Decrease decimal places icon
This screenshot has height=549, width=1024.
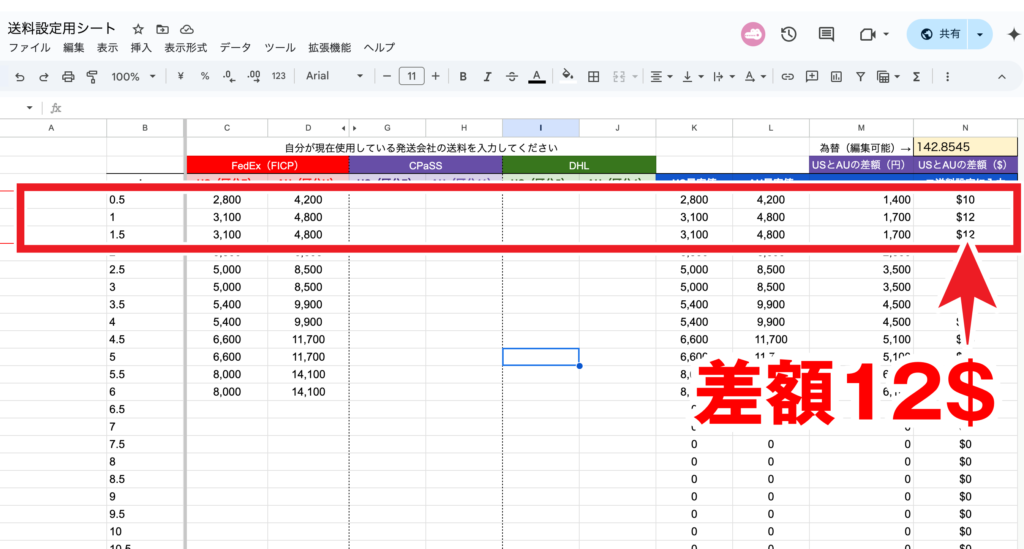point(229,76)
